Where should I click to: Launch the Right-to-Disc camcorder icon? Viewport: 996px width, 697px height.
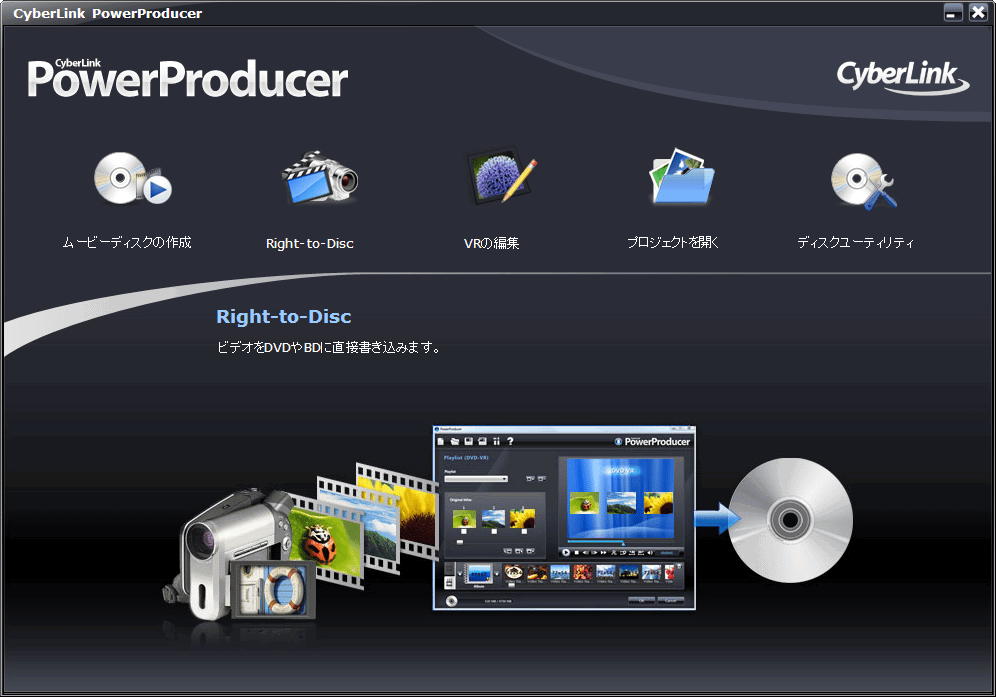(320, 177)
